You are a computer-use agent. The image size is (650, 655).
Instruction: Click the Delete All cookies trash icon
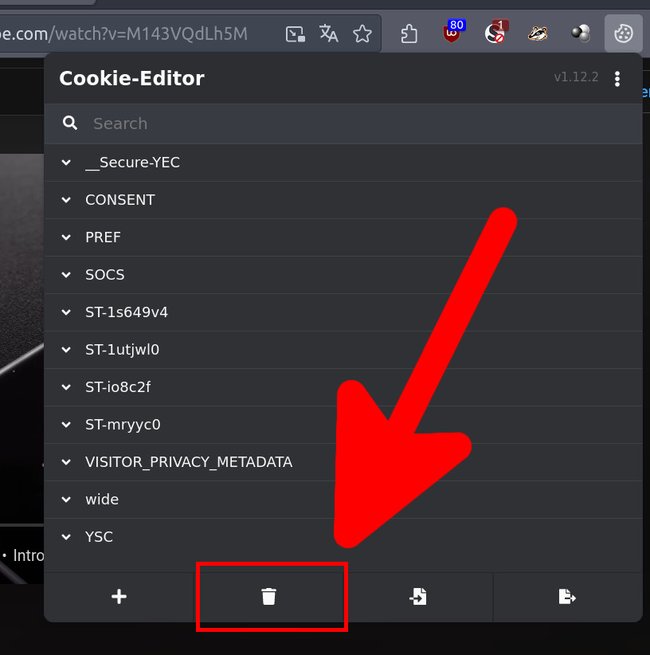[x=269, y=596]
